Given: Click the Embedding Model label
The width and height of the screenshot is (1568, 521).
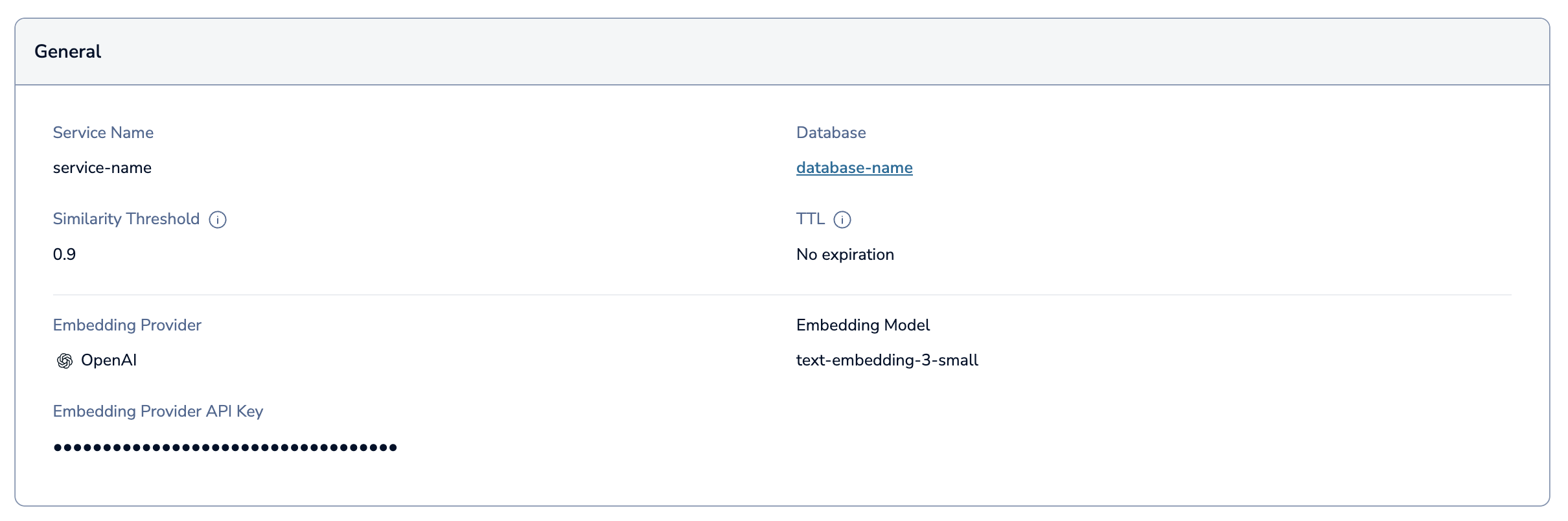Looking at the screenshot, I should coord(862,325).
